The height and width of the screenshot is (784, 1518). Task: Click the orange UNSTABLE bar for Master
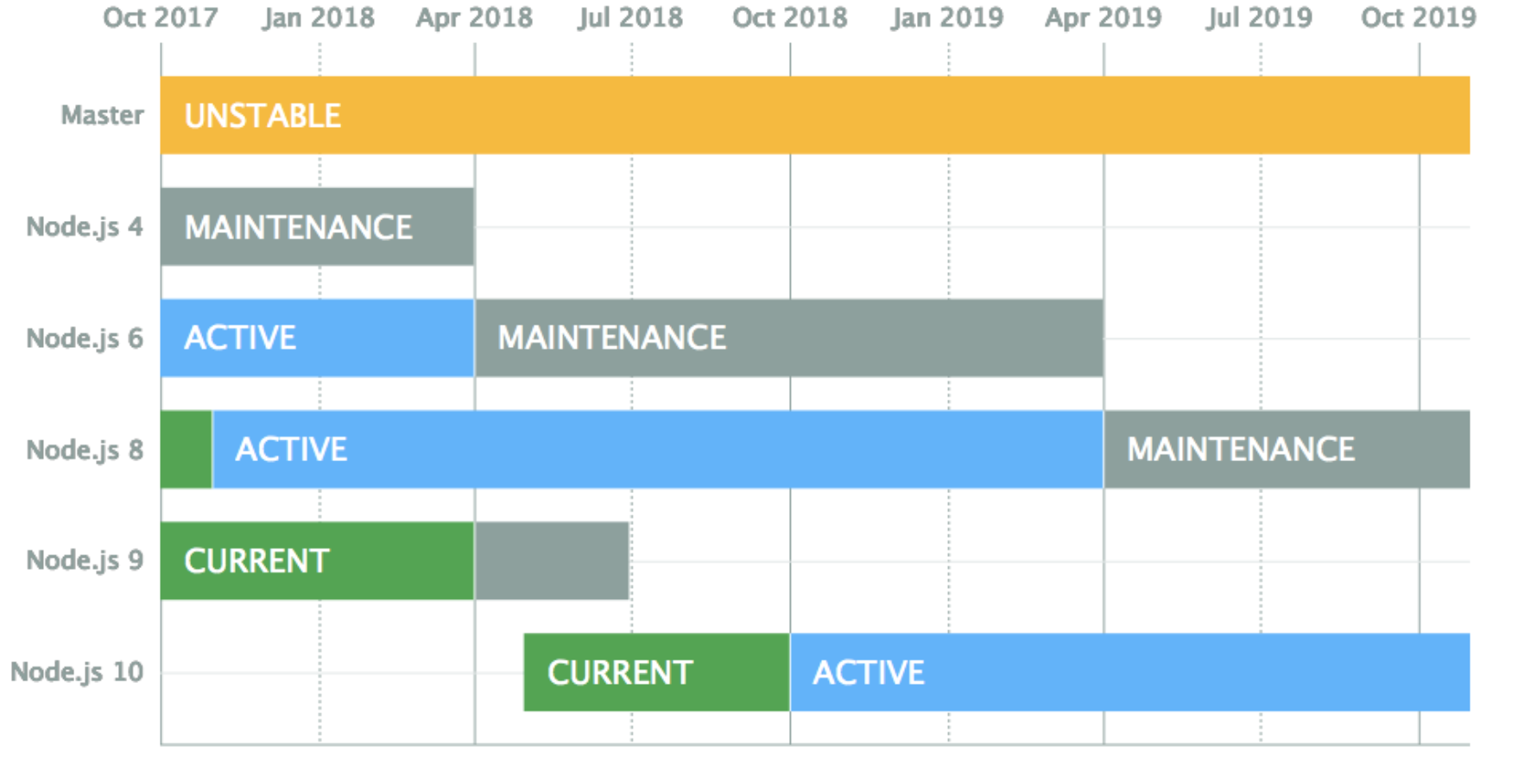point(814,116)
